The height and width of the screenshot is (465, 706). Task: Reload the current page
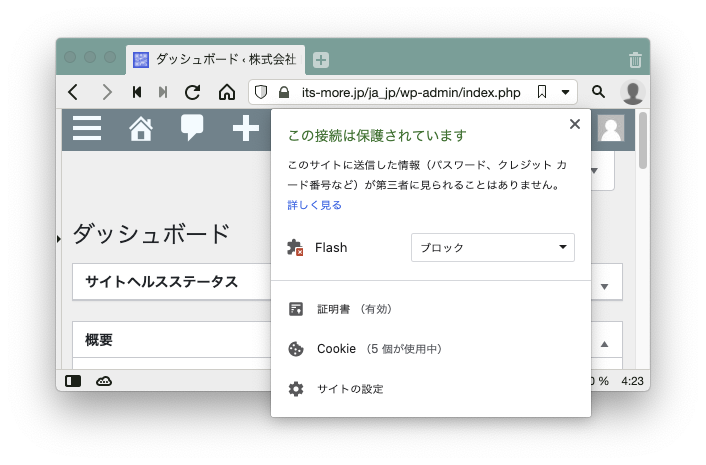193,92
